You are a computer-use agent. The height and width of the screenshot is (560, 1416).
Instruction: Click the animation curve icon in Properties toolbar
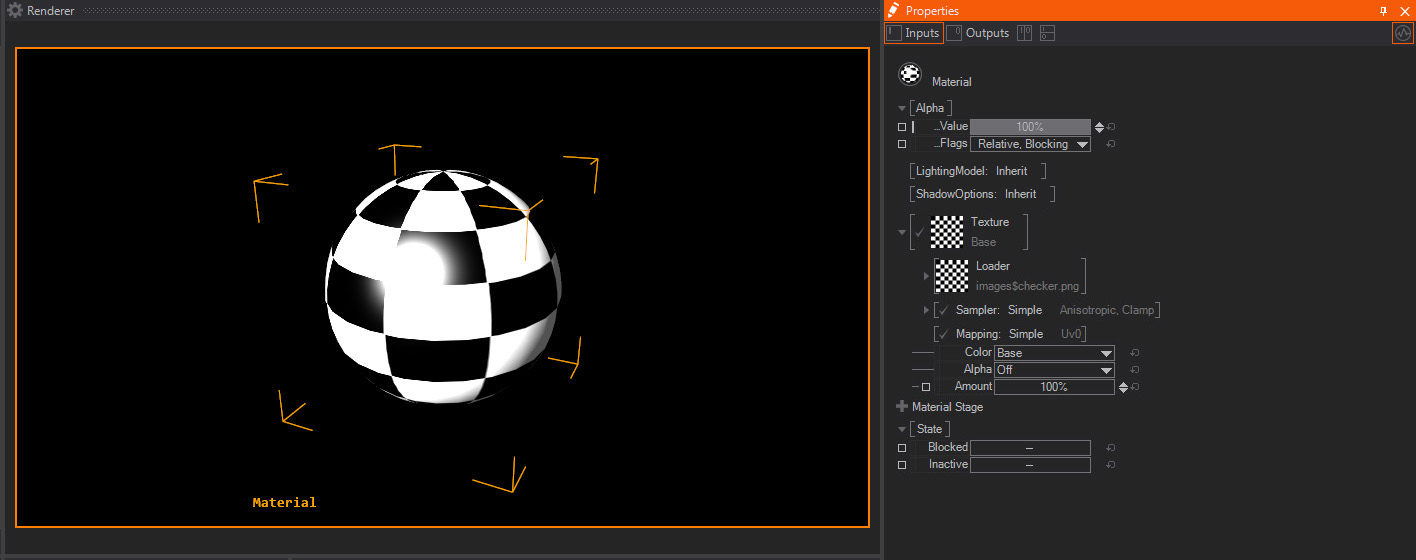coord(1403,33)
